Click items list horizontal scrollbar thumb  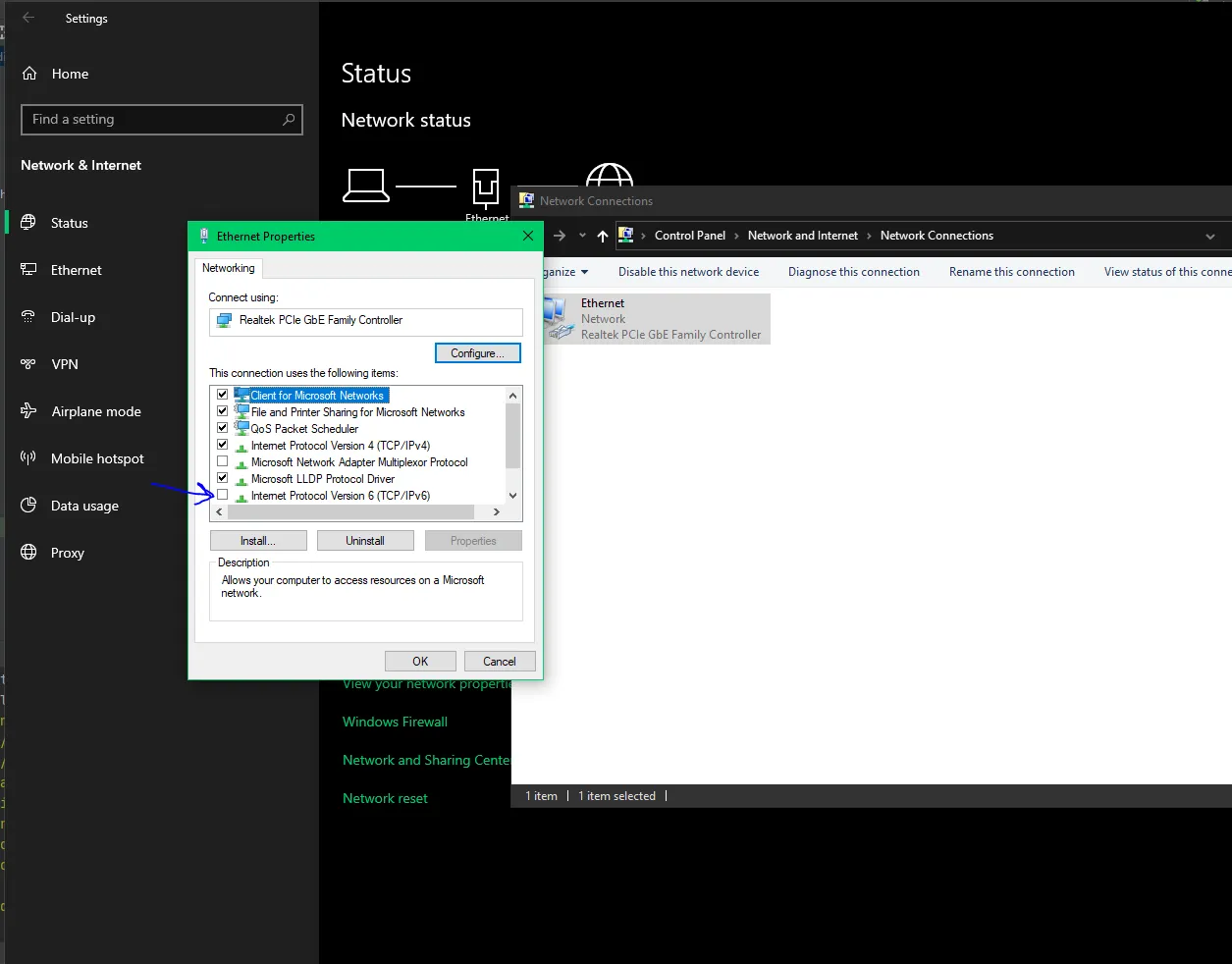pos(350,512)
